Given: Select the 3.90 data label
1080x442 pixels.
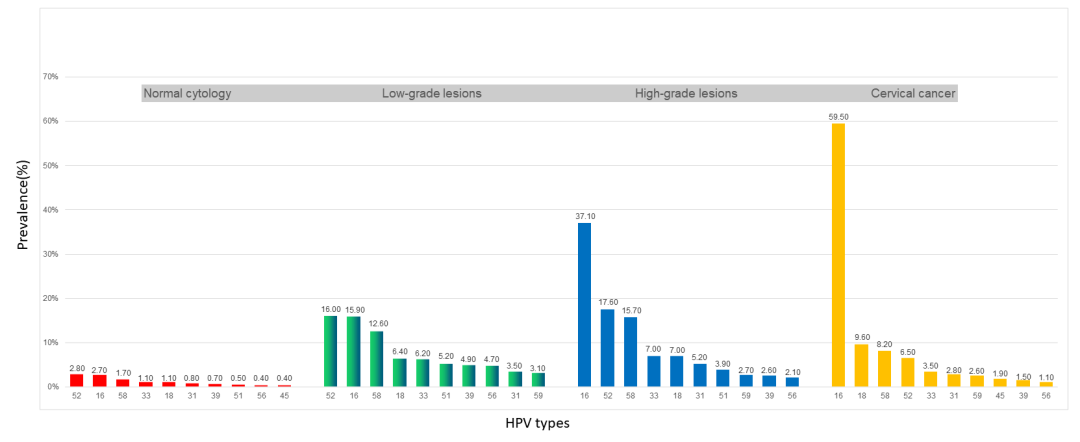Looking at the screenshot, I should click(x=723, y=363).
